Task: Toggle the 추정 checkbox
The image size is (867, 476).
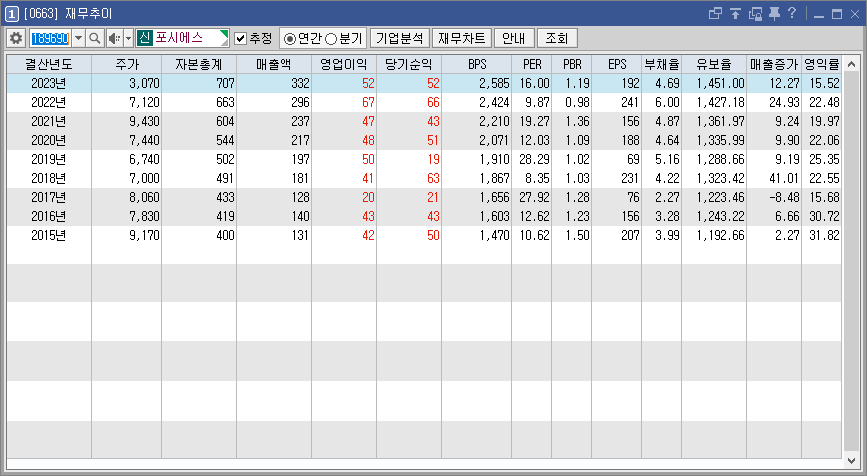Action: tap(241, 38)
